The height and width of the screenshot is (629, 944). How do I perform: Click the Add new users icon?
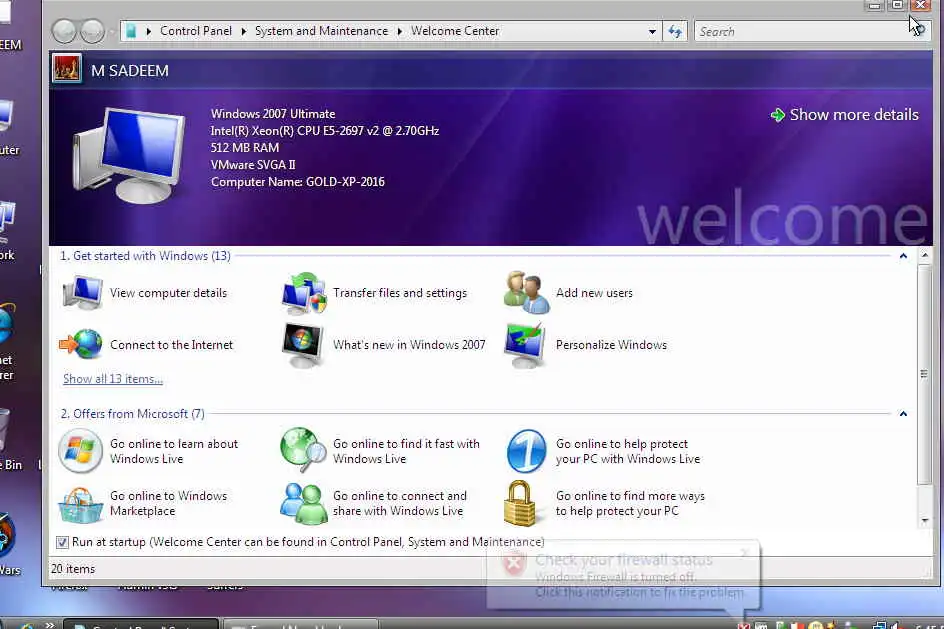[x=526, y=293]
